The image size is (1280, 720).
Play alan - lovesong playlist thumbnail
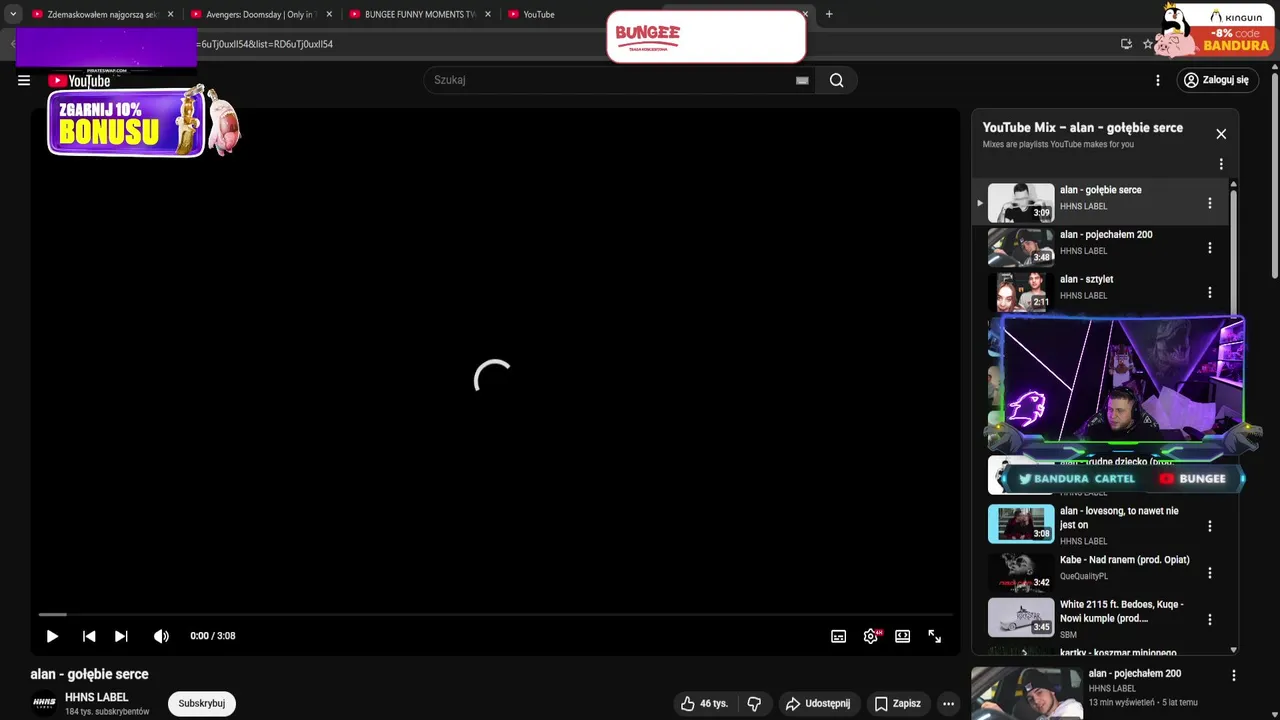(1021, 524)
